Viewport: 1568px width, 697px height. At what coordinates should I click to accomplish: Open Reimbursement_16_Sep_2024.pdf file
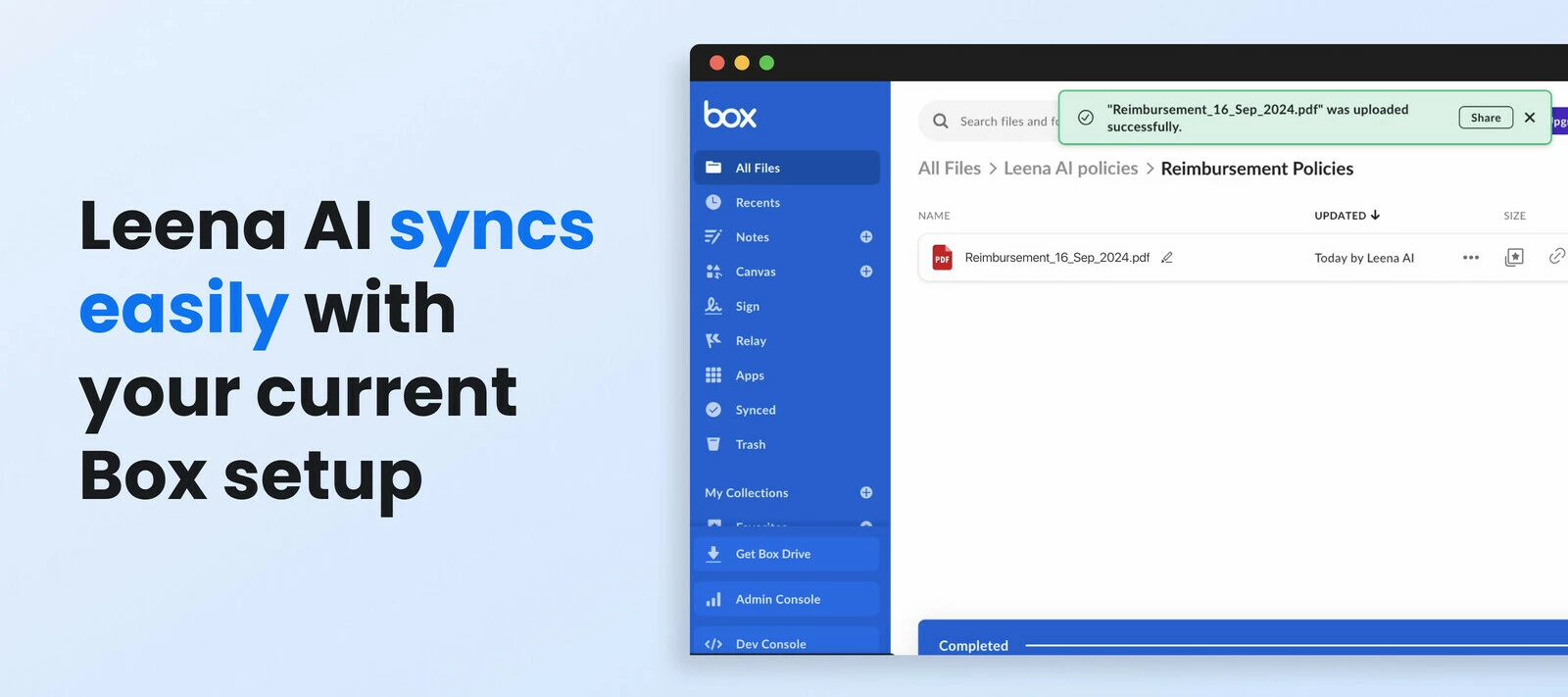1057,258
